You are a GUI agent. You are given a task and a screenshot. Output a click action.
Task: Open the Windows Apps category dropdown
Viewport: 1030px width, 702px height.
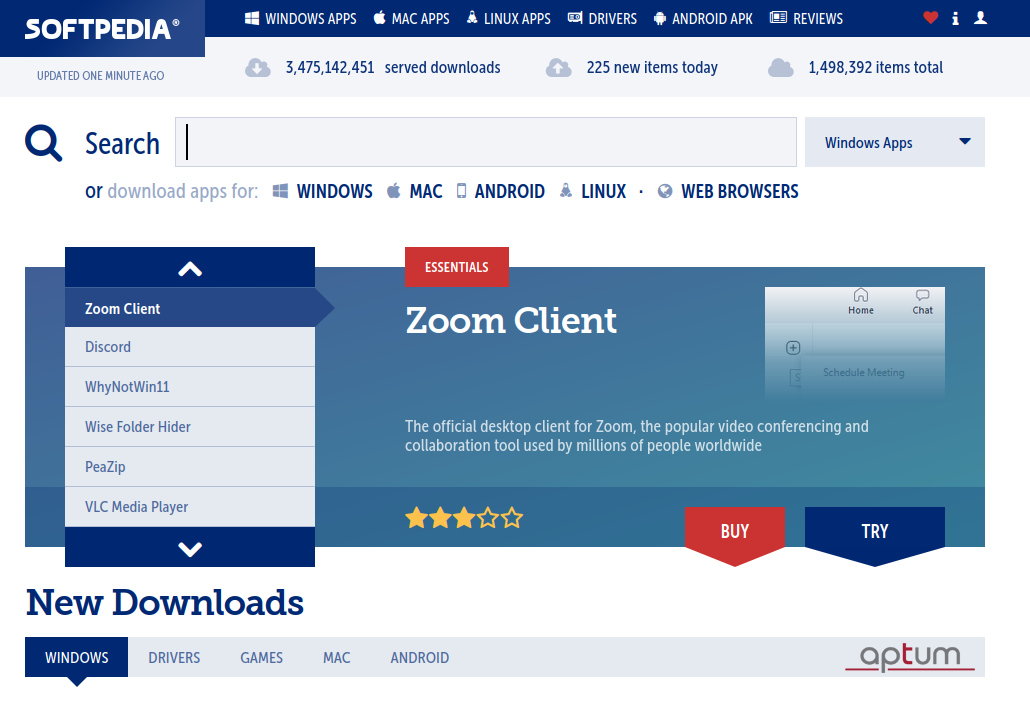coord(894,142)
